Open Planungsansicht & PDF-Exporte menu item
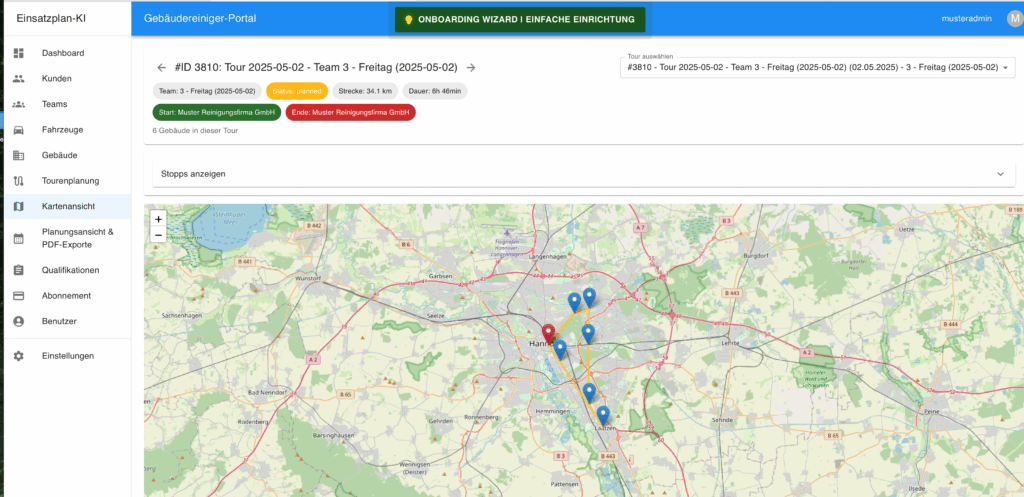Image resolution: width=1024 pixels, height=497 pixels. (x=77, y=238)
